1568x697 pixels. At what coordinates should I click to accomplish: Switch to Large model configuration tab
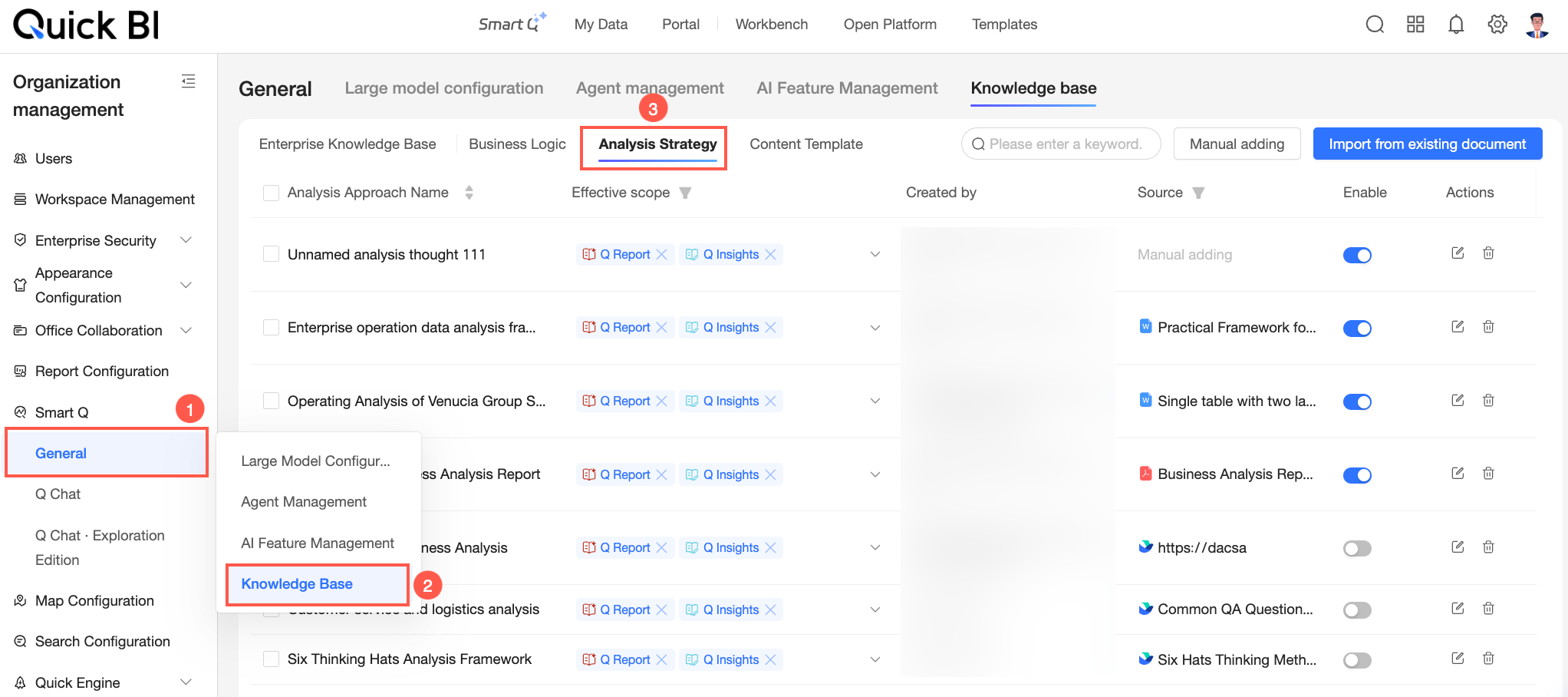tap(444, 88)
